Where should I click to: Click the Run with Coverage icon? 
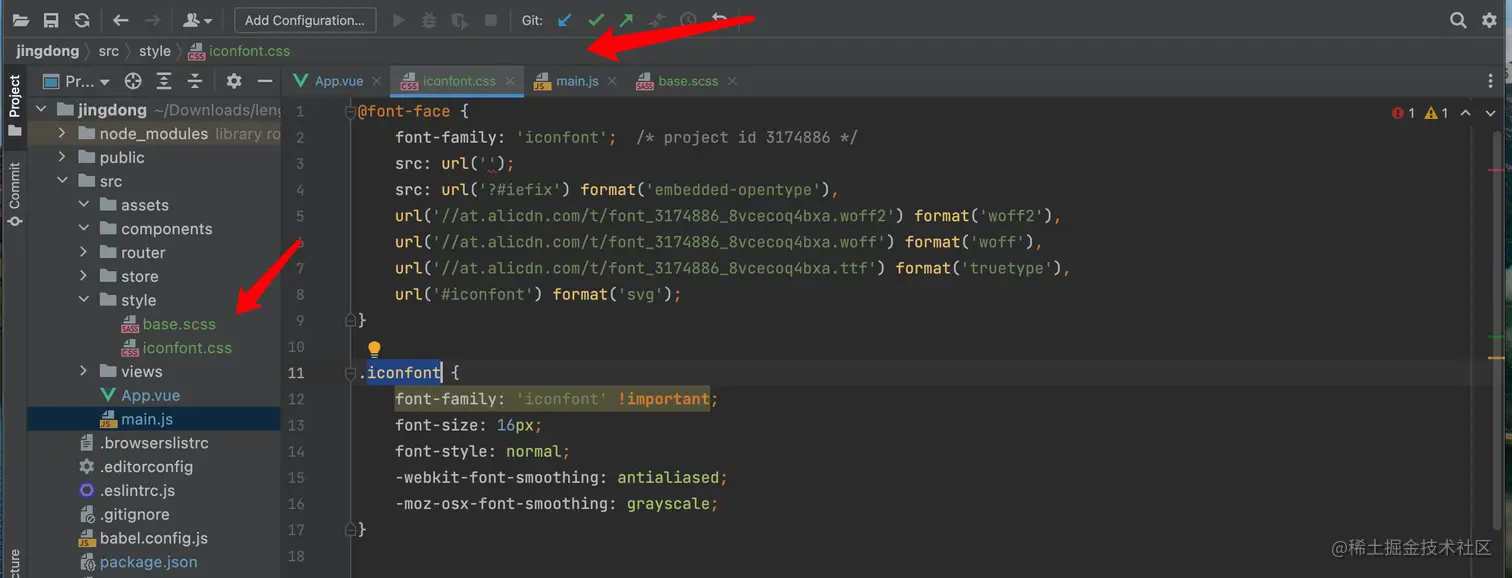[459, 20]
